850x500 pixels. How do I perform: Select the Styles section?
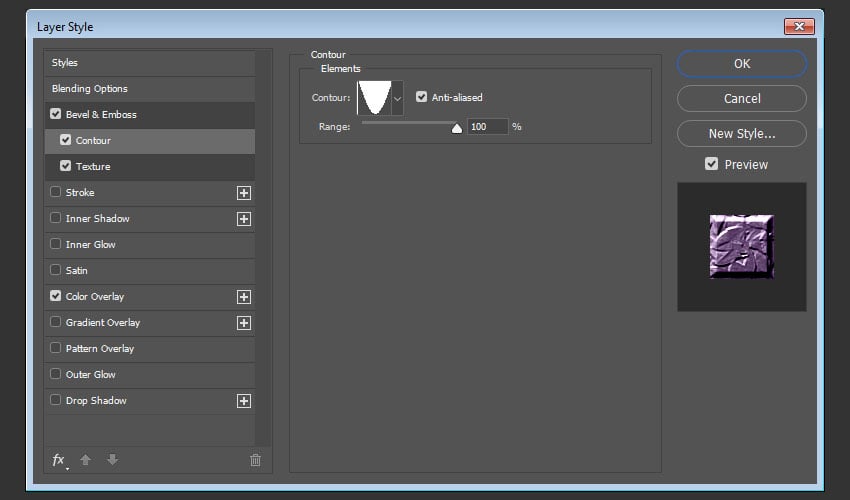(150, 63)
